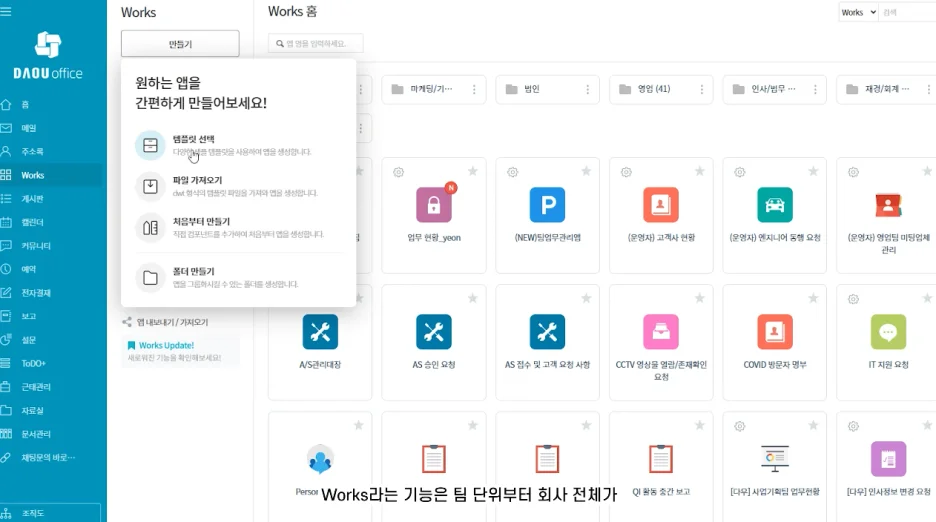
Task: Choose 템플릿 선택 option
Action: coord(239,145)
